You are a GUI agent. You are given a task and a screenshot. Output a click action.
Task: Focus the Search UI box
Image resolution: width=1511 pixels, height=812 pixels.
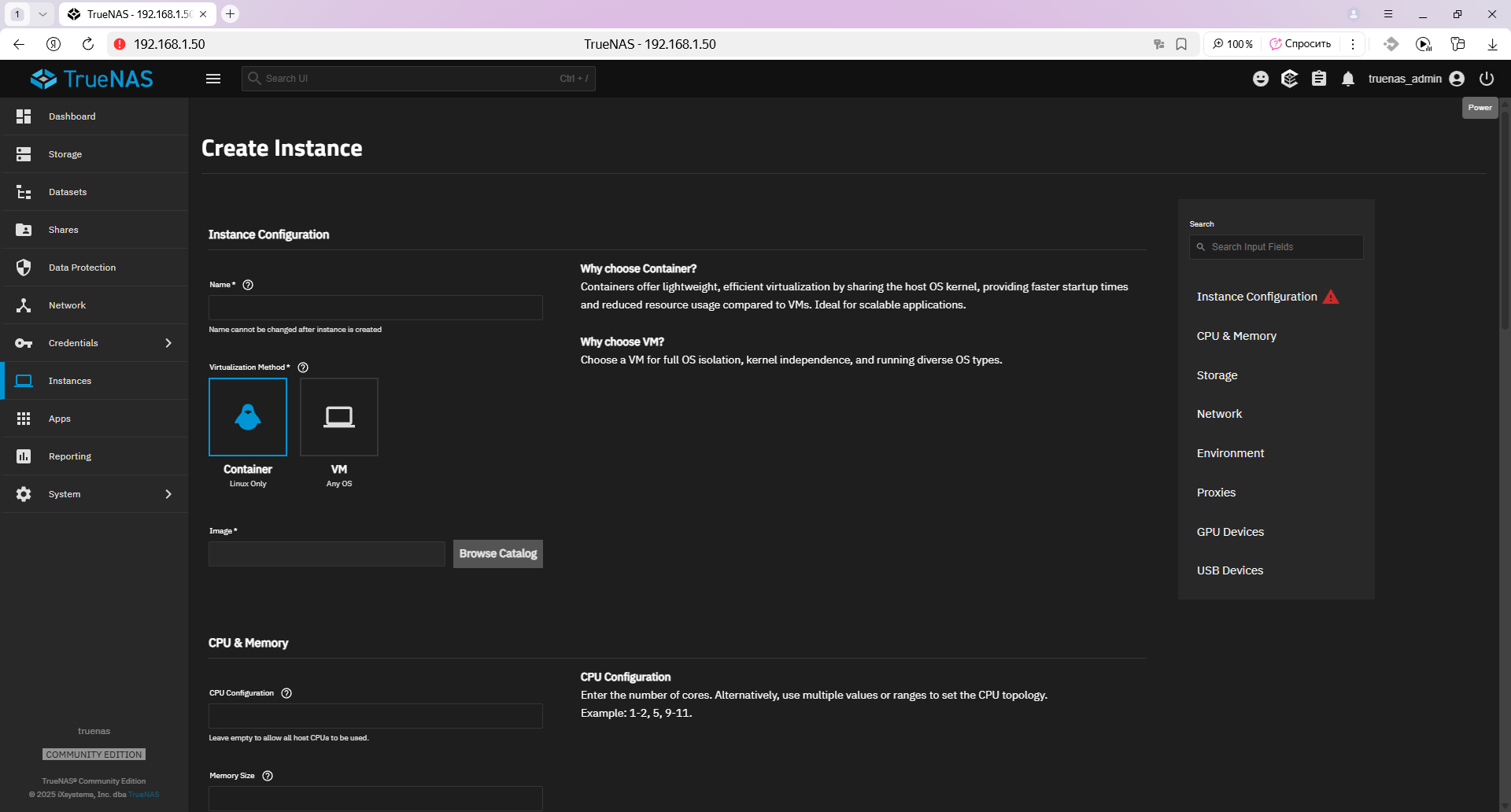click(x=419, y=79)
